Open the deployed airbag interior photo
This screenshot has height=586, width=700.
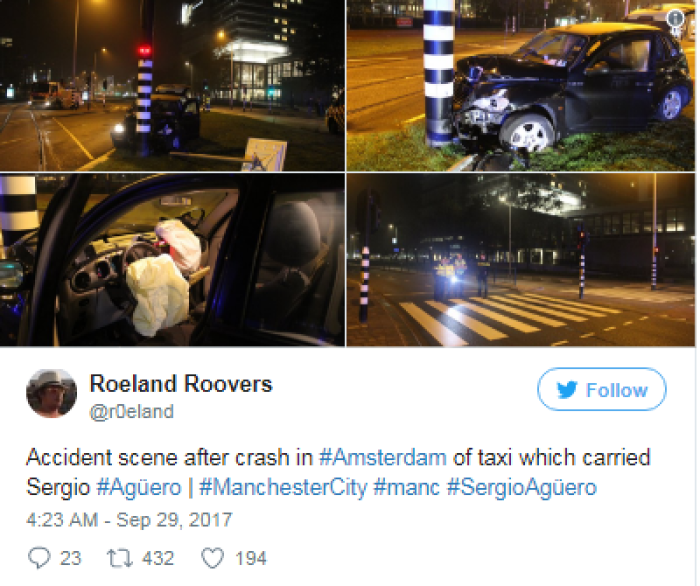pyautogui.click(x=172, y=260)
